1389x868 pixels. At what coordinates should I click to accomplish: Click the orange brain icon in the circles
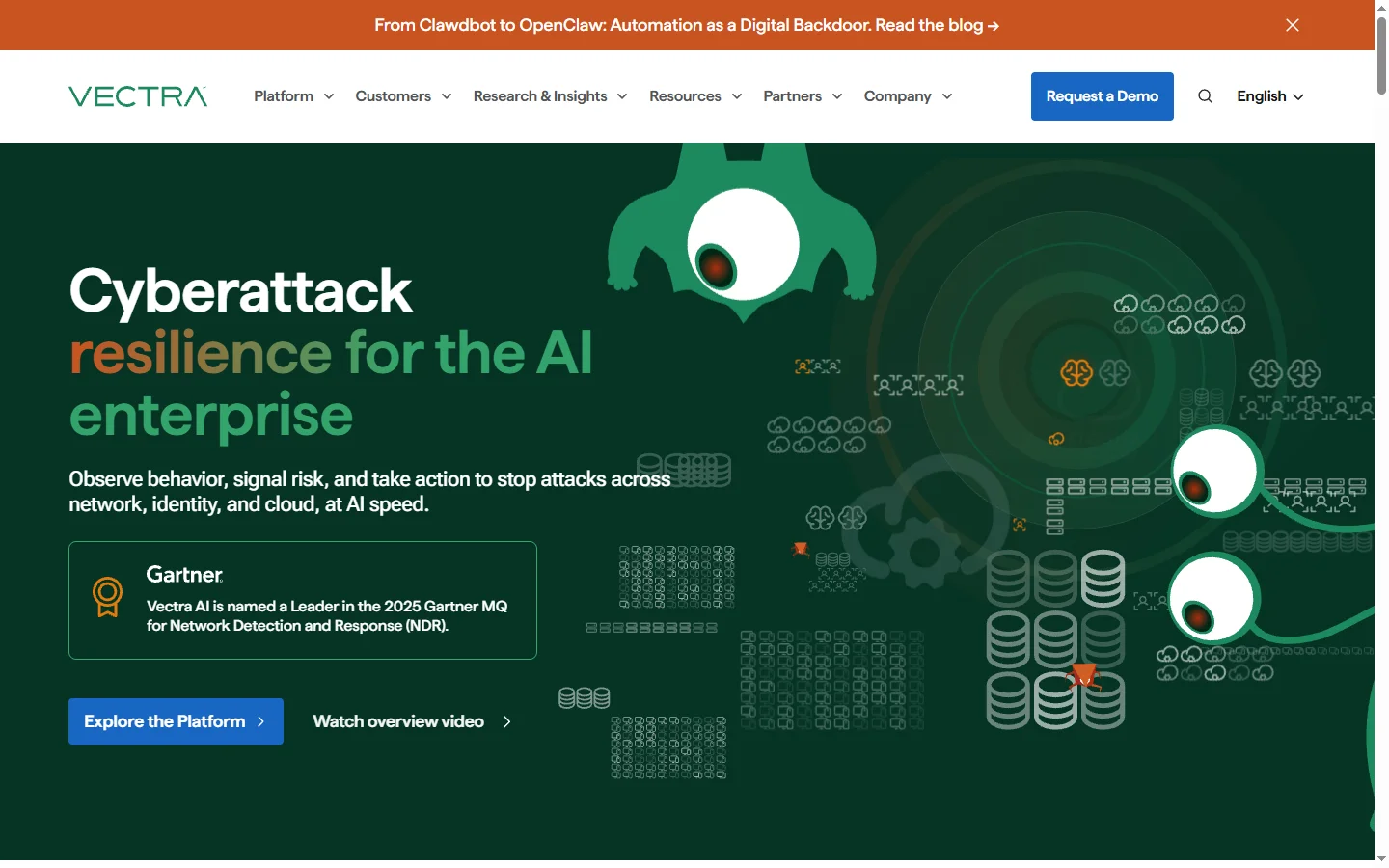click(x=1076, y=372)
